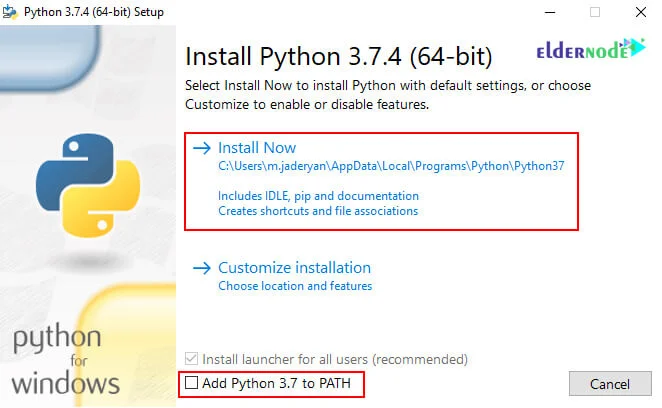Click the Python setup icon in title bar
Image resolution: width=662 pixels, height=408 pixels.
click(x=12, y=12)
